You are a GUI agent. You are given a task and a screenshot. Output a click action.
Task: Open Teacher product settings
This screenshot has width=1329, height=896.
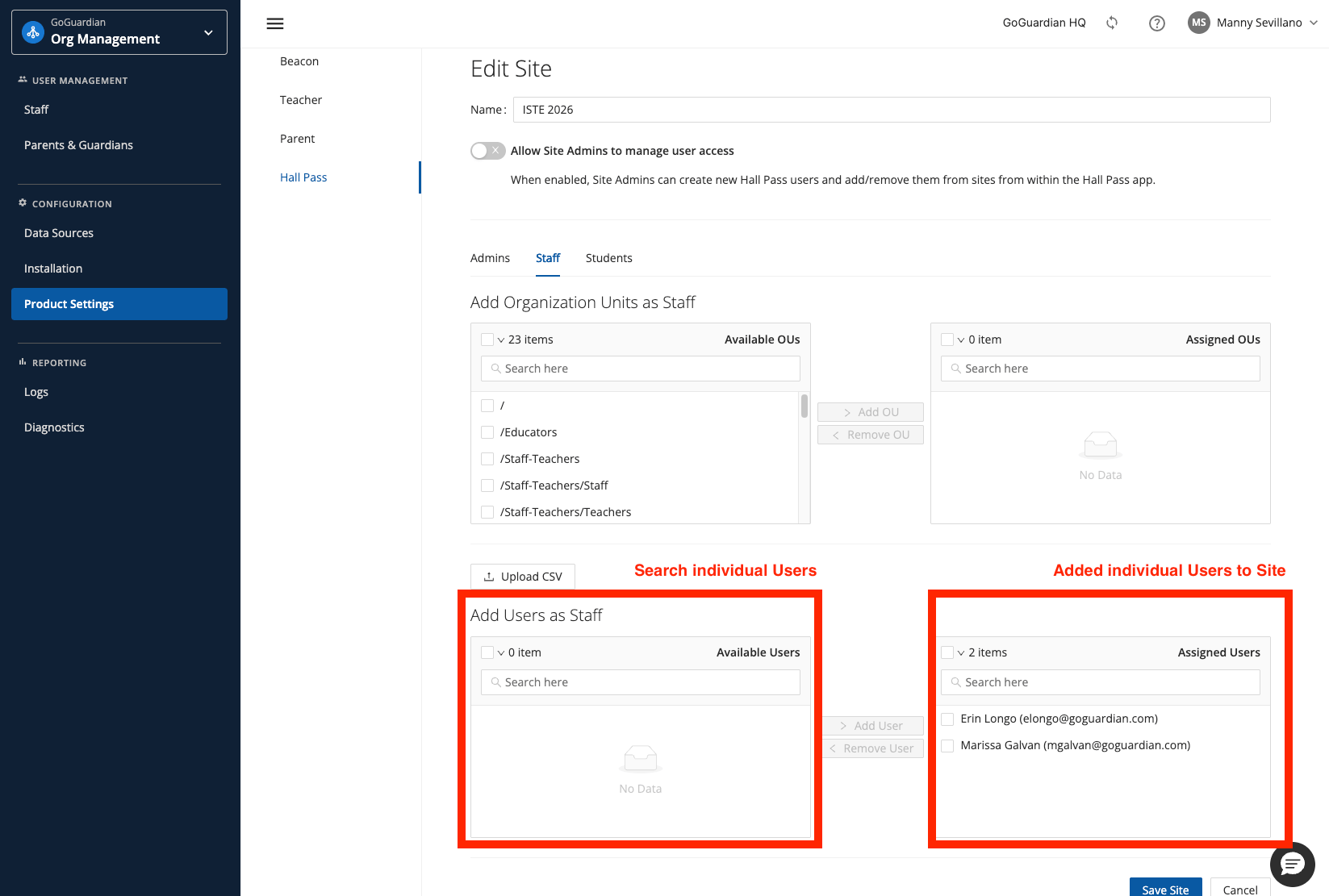[301, 100]
